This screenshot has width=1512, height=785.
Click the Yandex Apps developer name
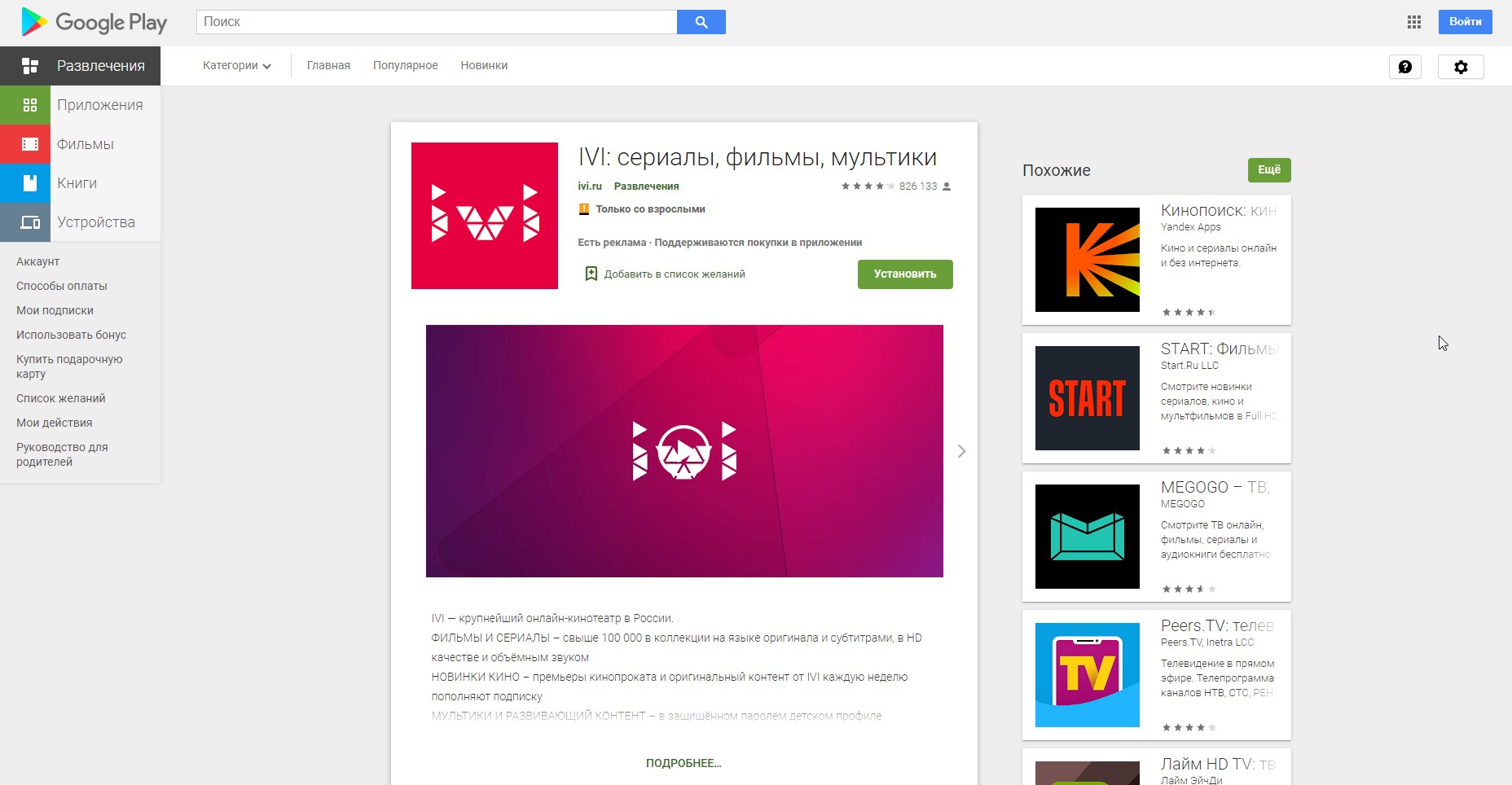(x=1191, y=227)
